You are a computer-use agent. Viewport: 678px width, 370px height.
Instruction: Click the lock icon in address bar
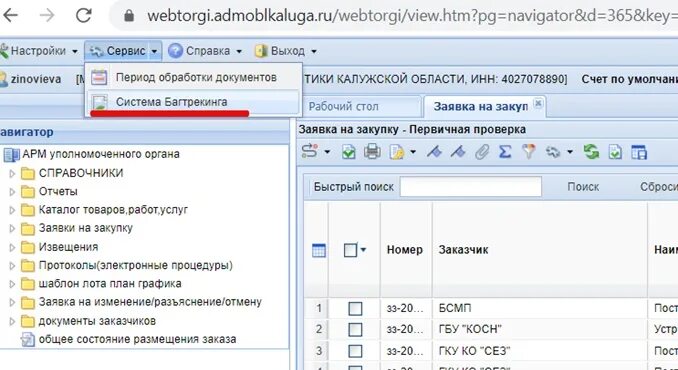click(x=129, y=16)
